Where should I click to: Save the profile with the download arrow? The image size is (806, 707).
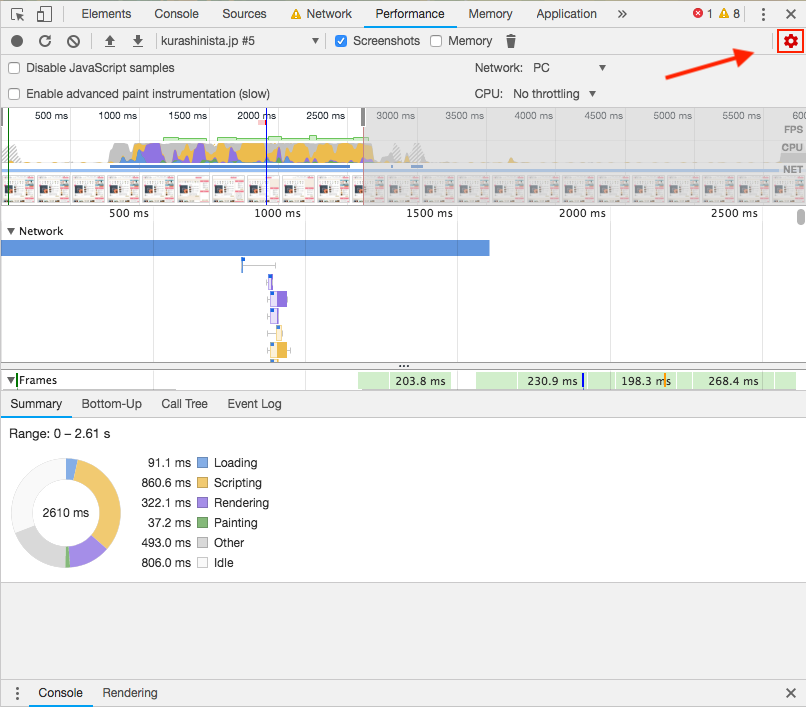138,41
